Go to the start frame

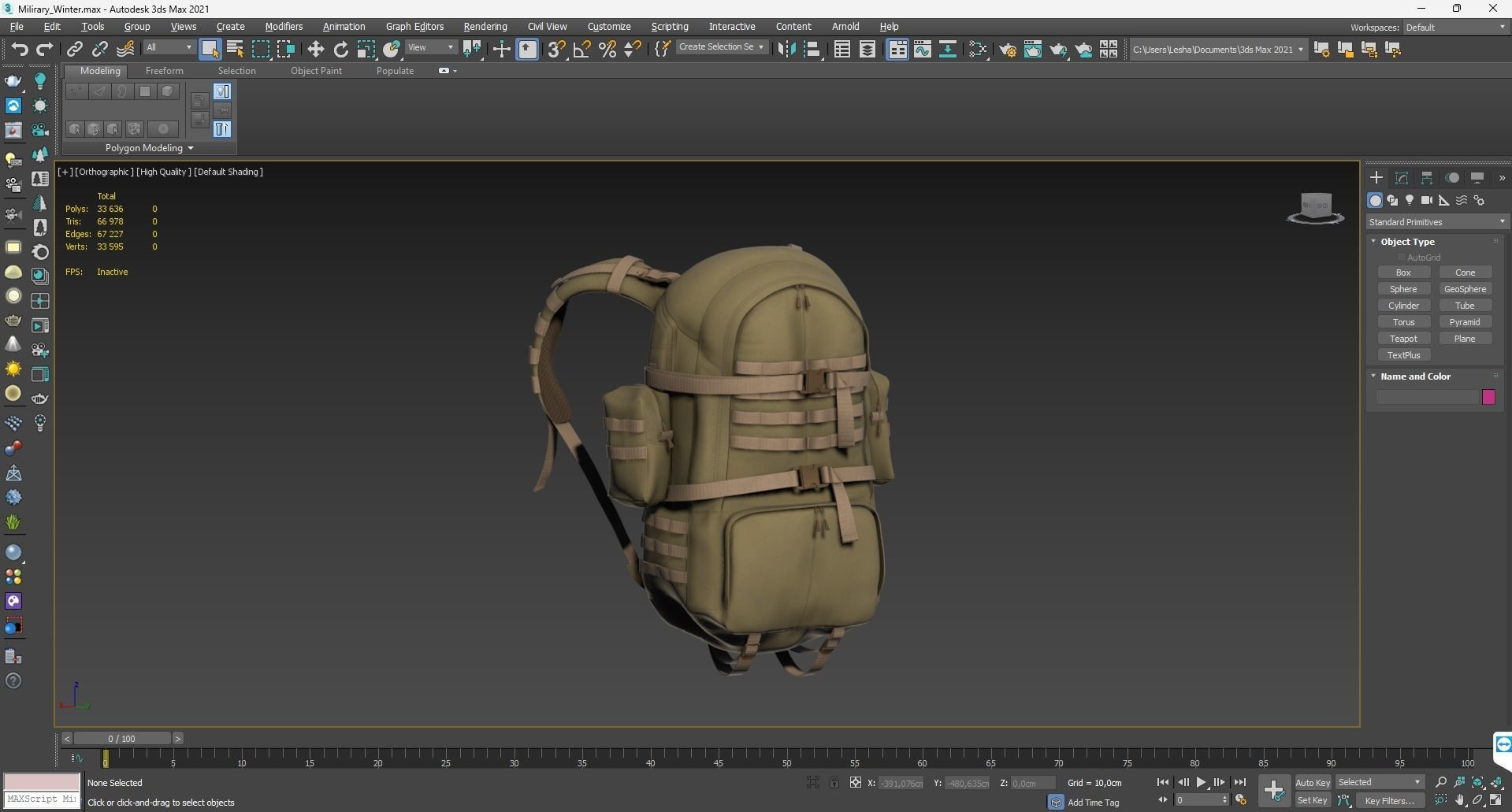[1162, 782]
